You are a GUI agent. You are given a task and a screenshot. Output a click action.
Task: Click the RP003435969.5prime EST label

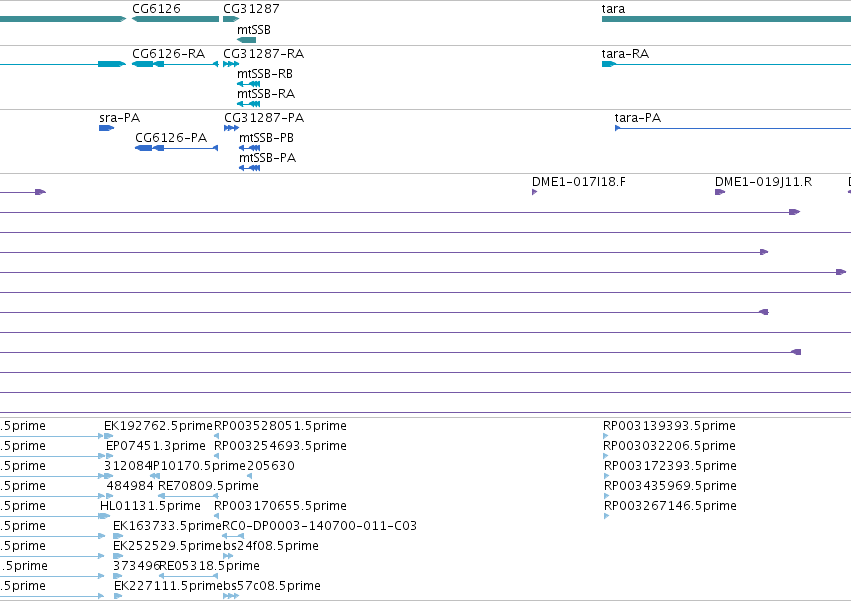click(670, 486)
